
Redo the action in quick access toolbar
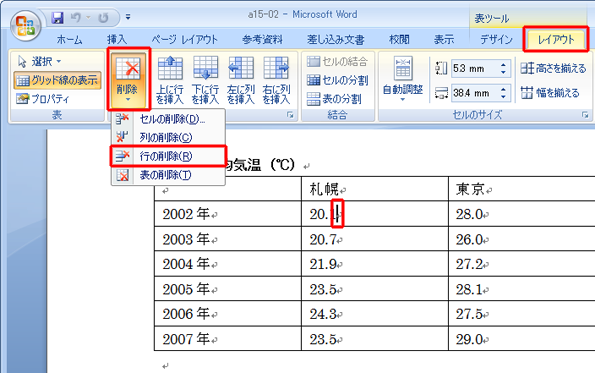(x=103, y=17)
